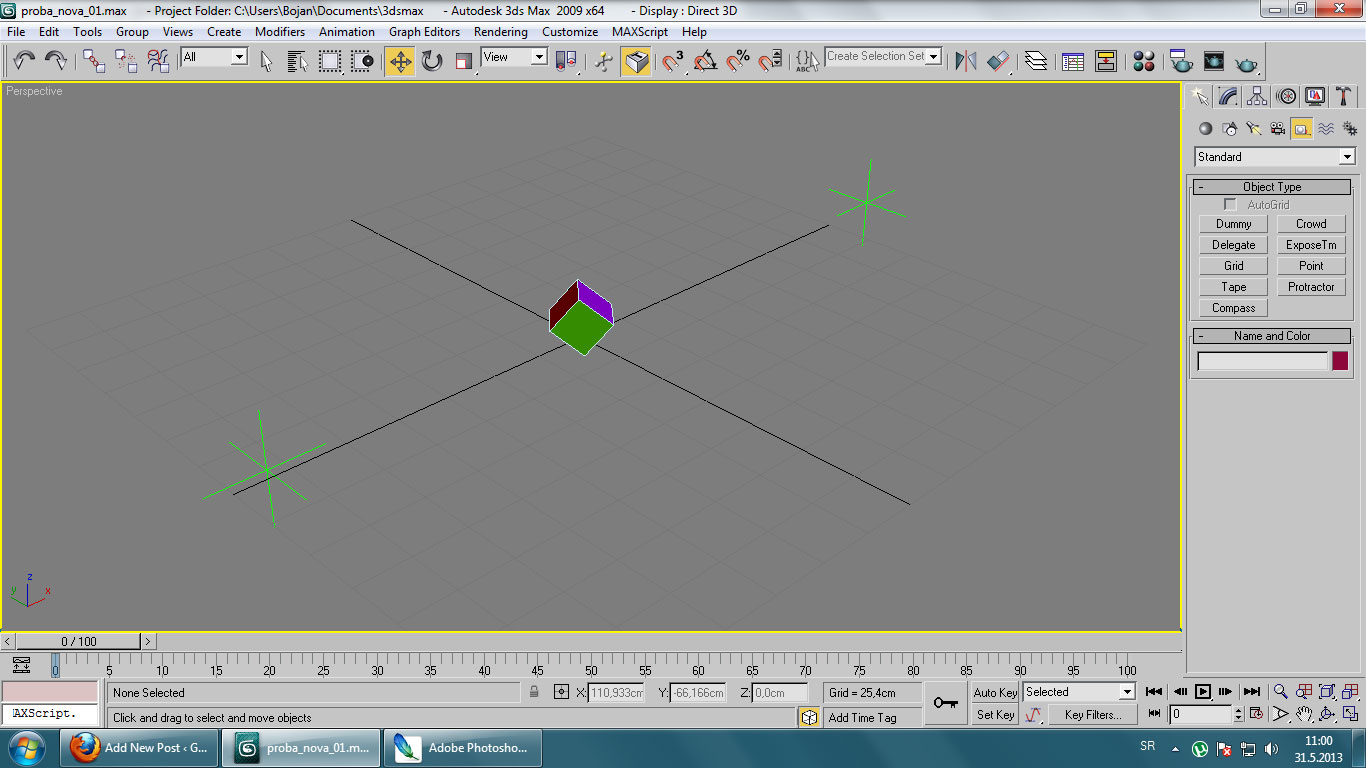Toggle Keyboard Shortcut Override icon
Screen dimensions: 1366x768
click(635, 61)
